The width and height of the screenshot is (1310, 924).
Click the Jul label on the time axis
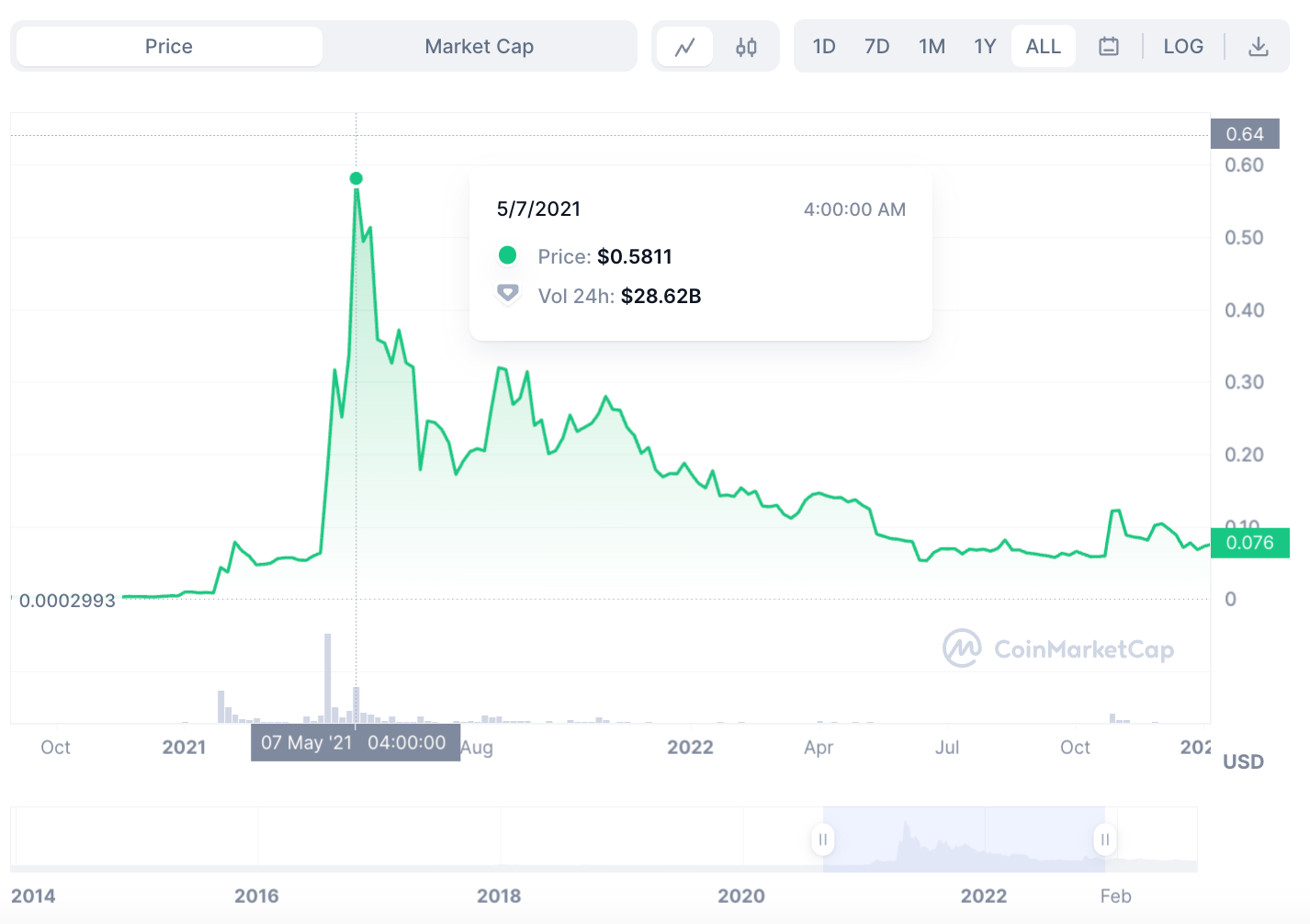click(947, 747)
